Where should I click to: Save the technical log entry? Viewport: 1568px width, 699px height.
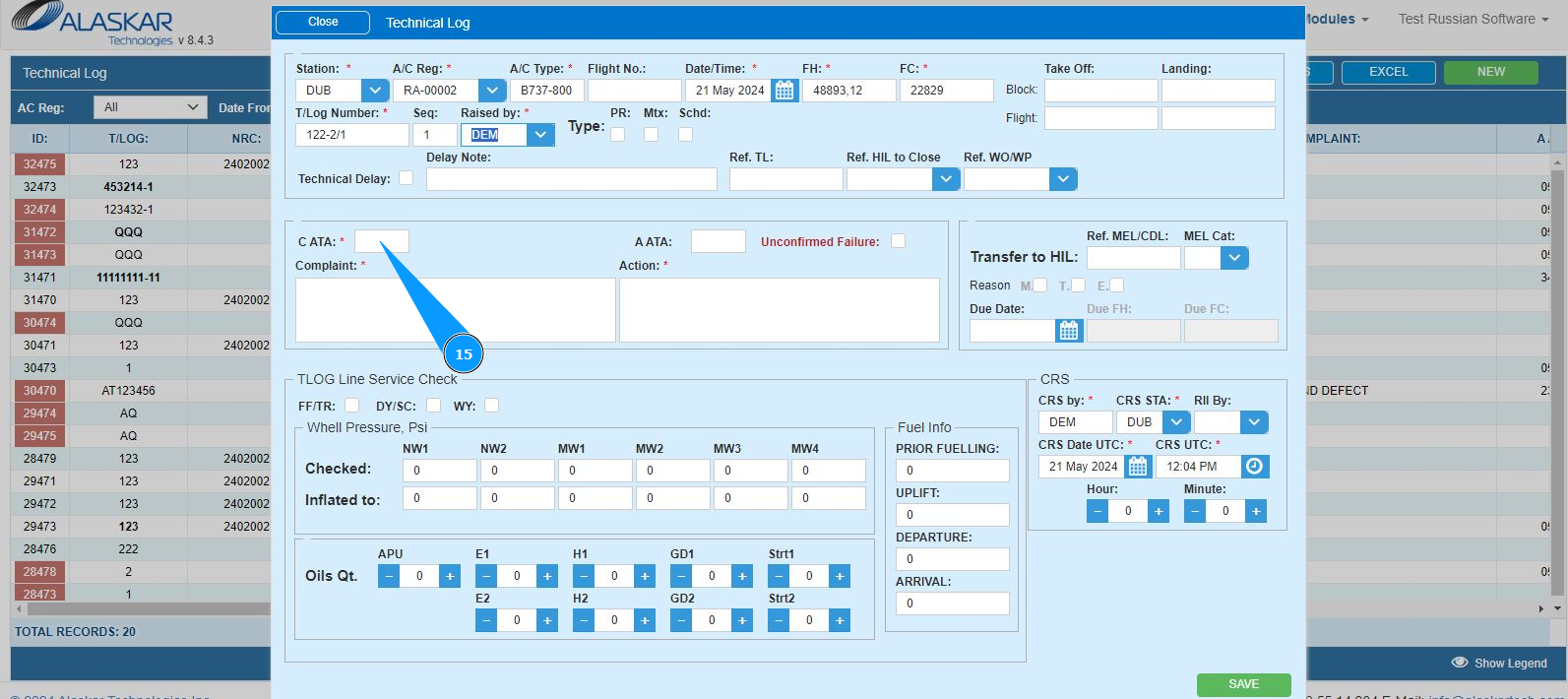coord(1243,684)
